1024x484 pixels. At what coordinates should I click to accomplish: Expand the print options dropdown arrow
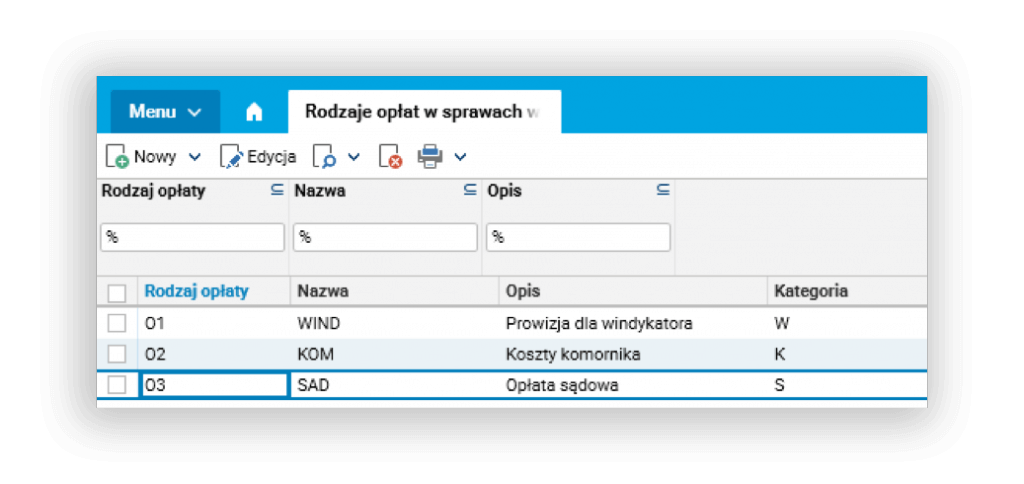coord(460,157)
